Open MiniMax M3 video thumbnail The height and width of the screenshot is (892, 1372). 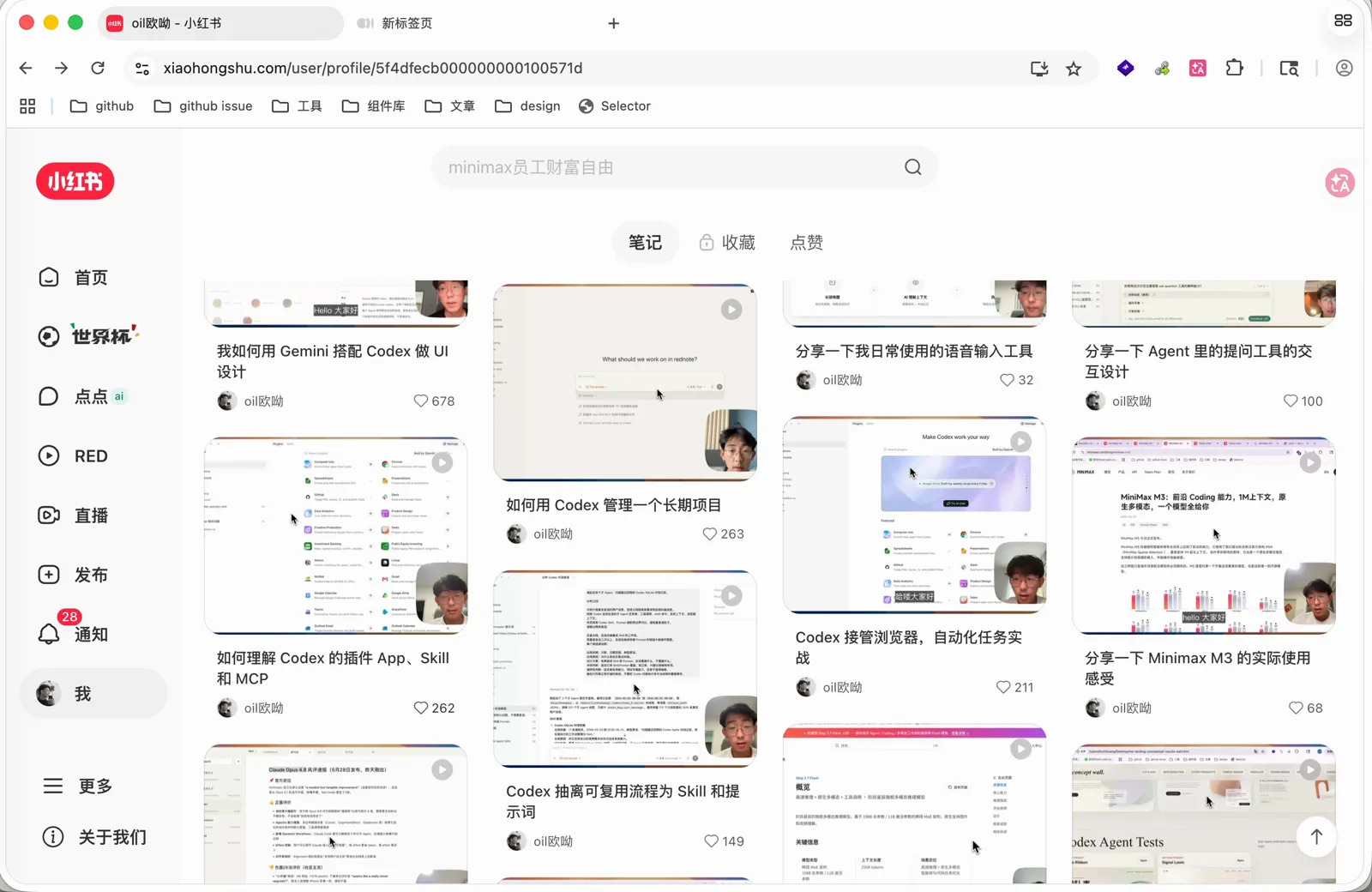[x=1204, y=536]
